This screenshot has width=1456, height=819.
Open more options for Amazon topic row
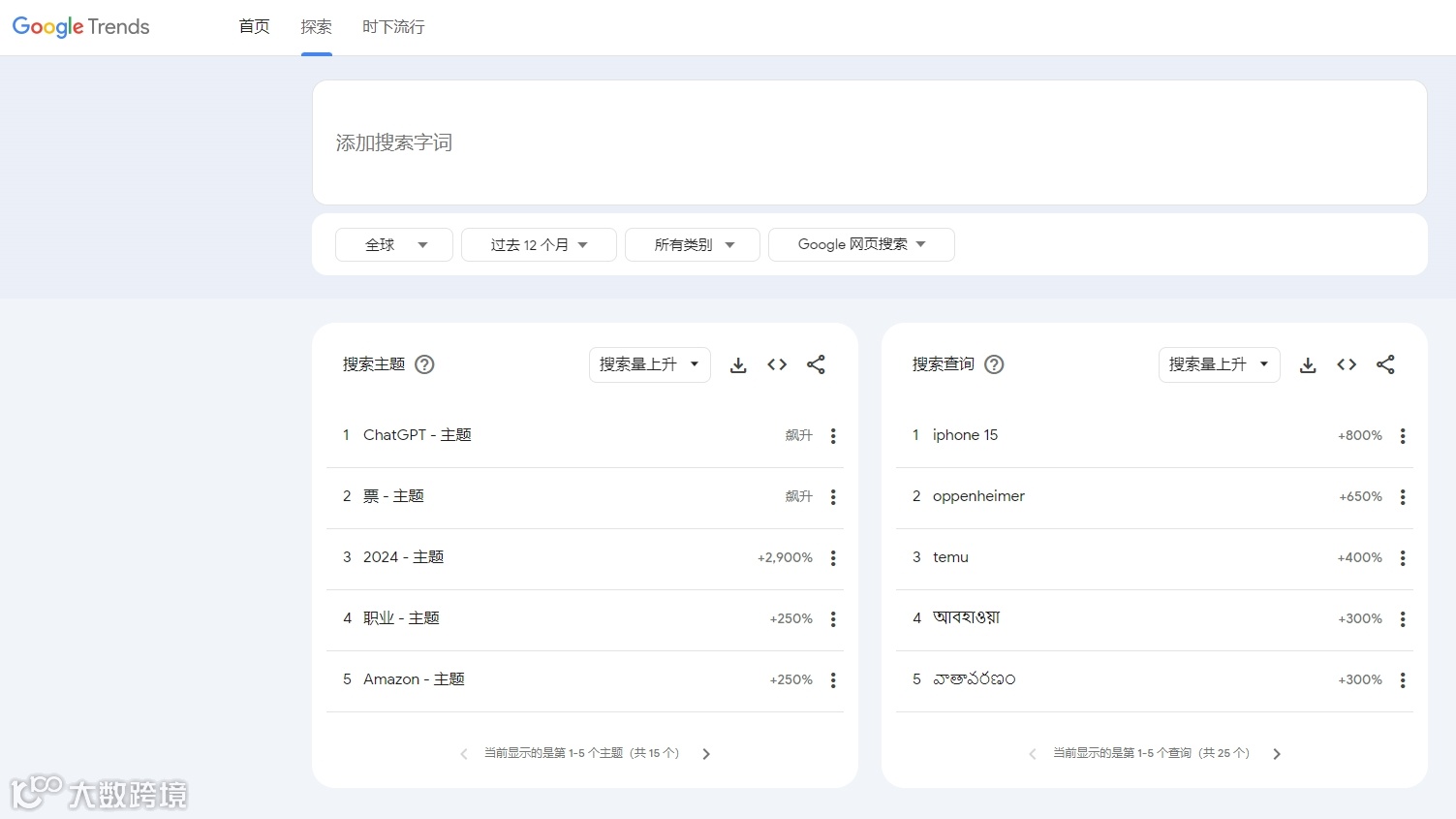point(833,680)
